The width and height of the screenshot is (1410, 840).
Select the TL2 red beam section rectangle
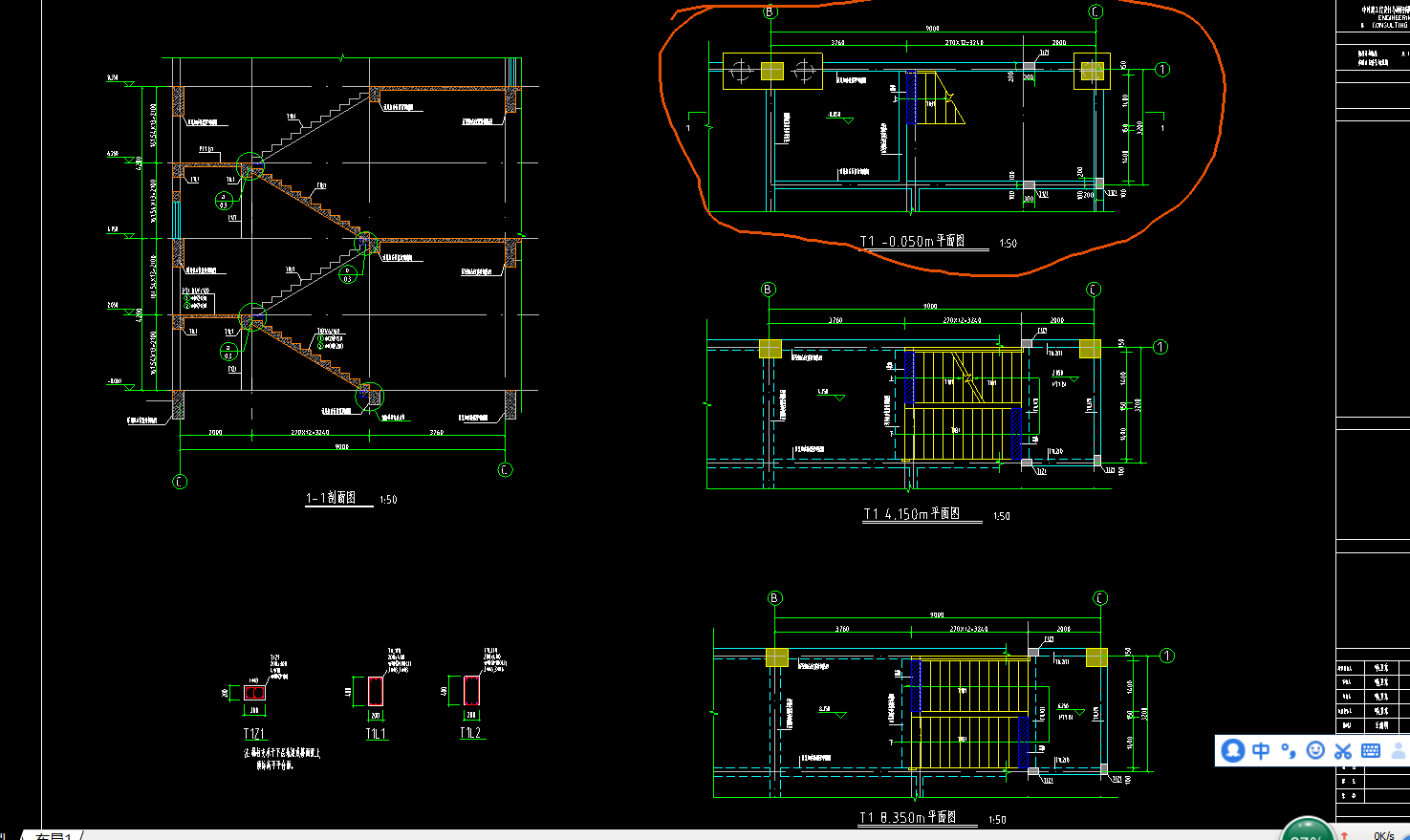471,690
